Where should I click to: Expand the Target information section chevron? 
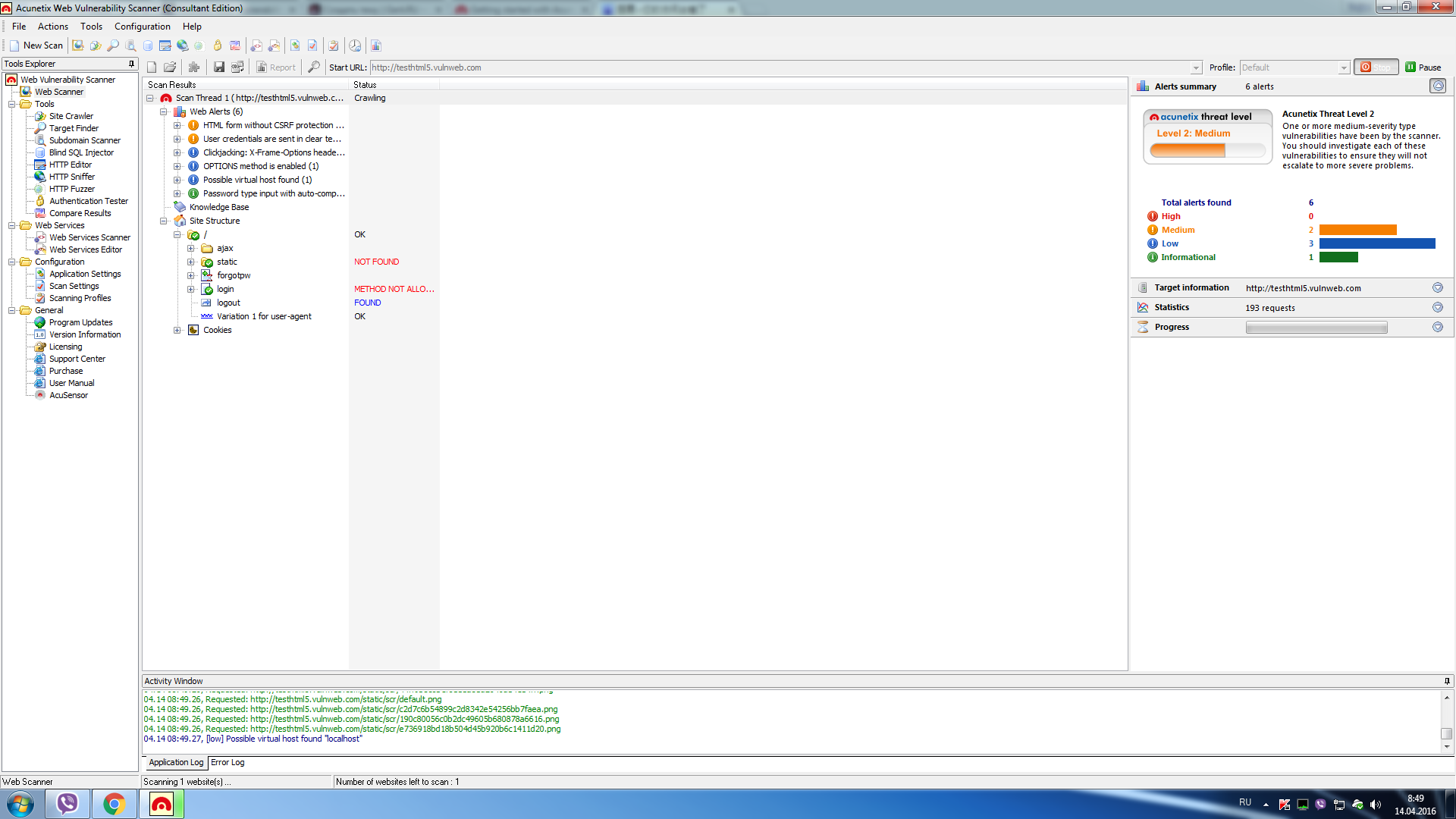pyautogui.click(x=1438, y=288)
